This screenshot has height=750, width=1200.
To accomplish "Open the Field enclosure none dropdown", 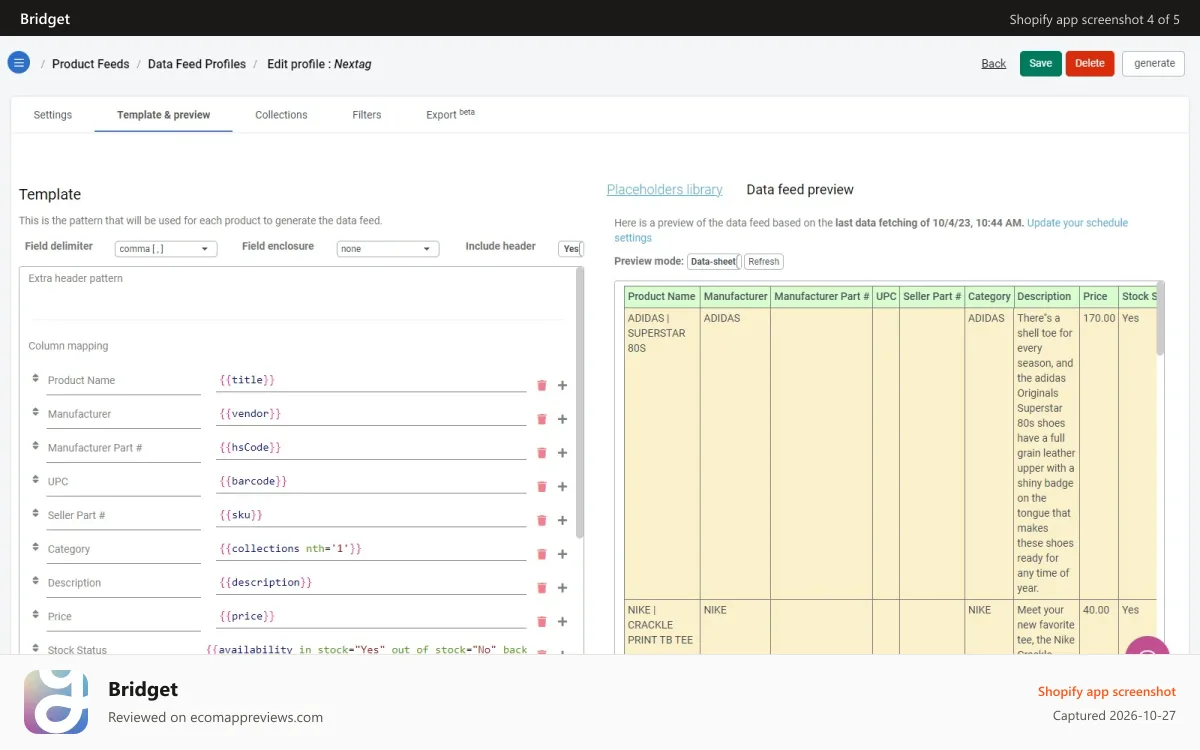I will [388, 249].
